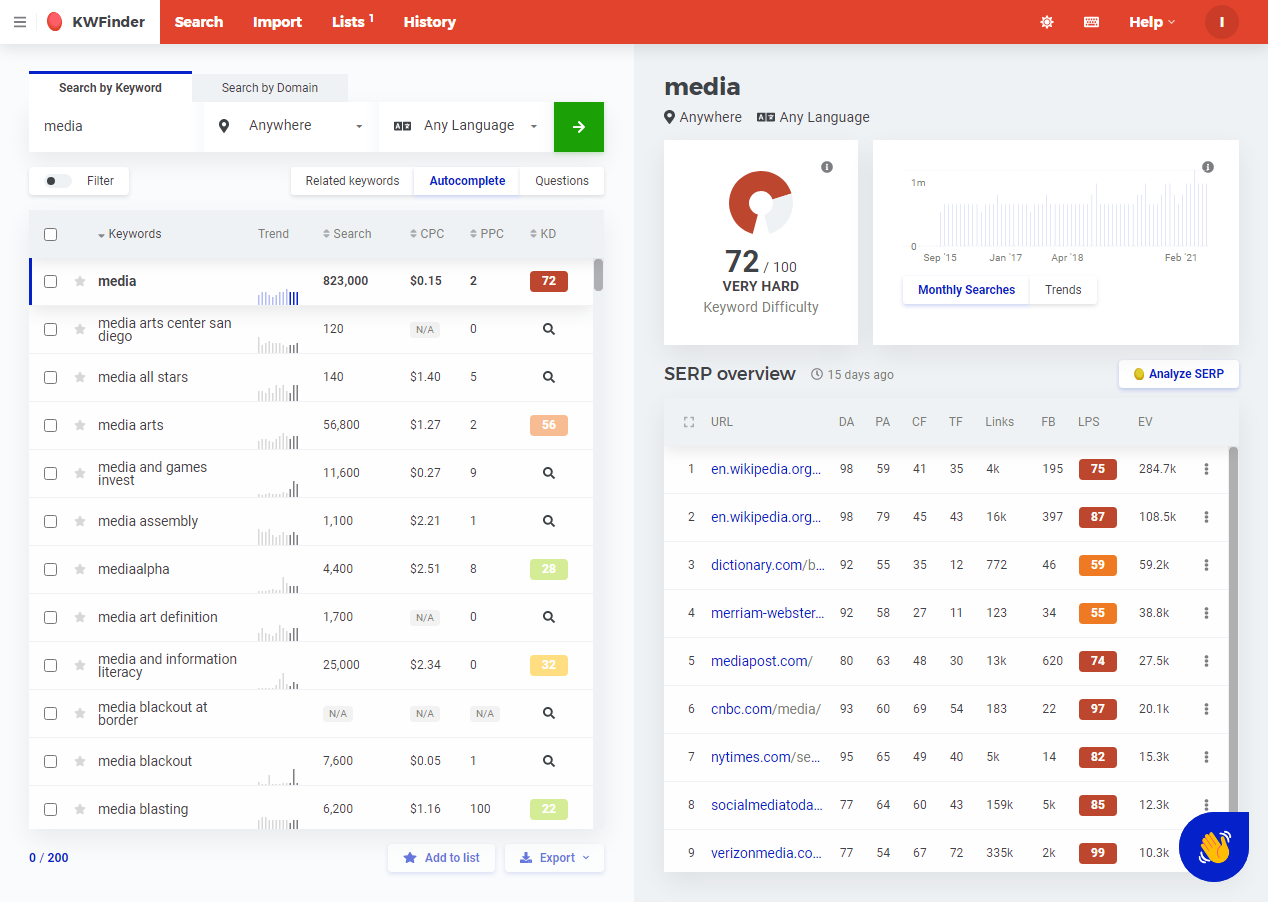Screen dimensions: 1268x902
Task: Open the chat support widget
Action: point(1214,846)
